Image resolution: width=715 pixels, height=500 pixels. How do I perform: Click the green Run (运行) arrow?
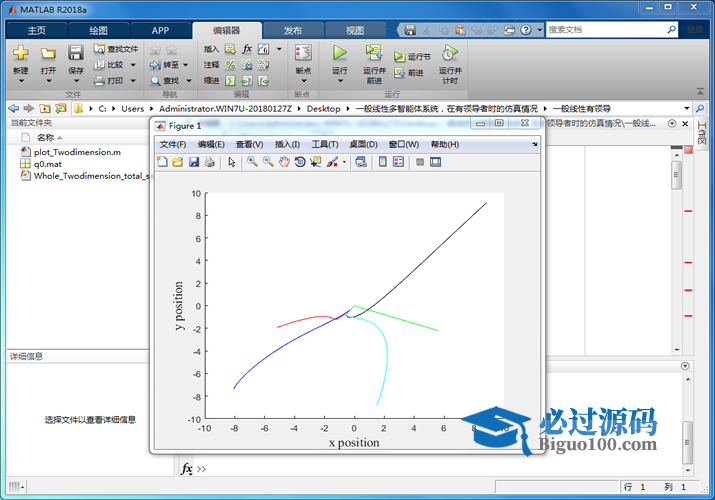coord(339,53)
